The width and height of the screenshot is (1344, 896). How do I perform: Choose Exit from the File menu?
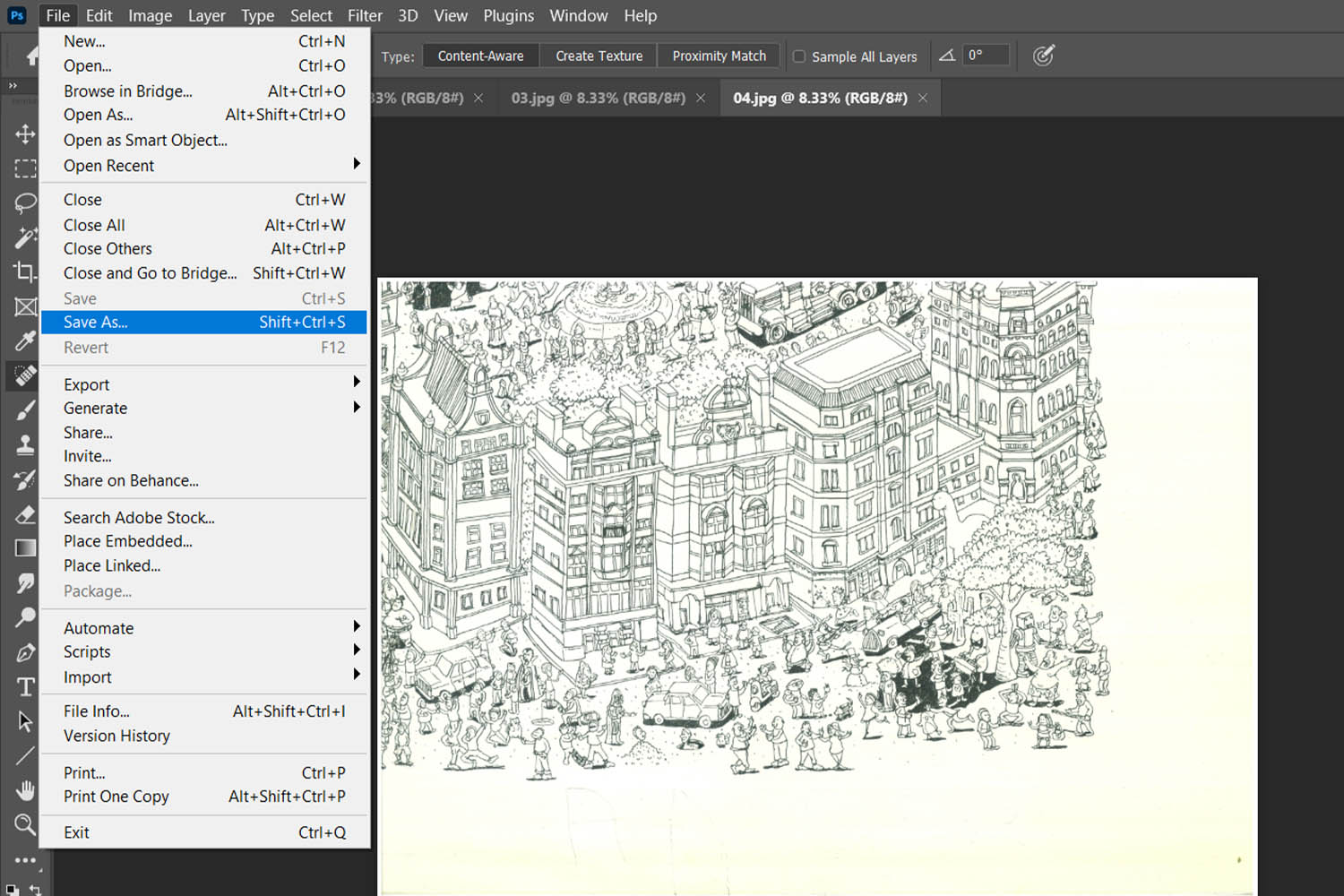click(x=204, y=832)
